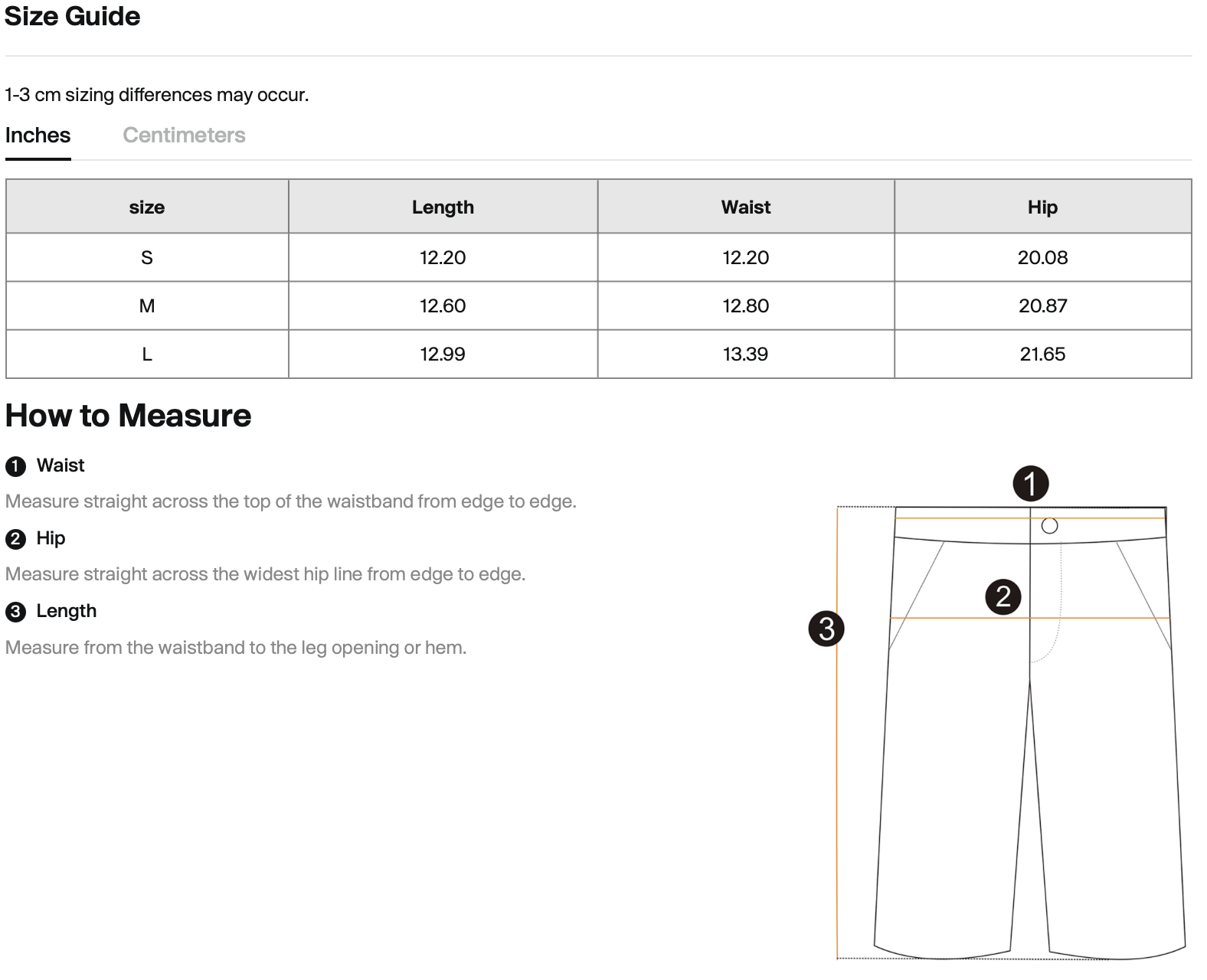Click the 13.39 waist value for size L
Screen dimensions: 1207x980
point(745,354)
